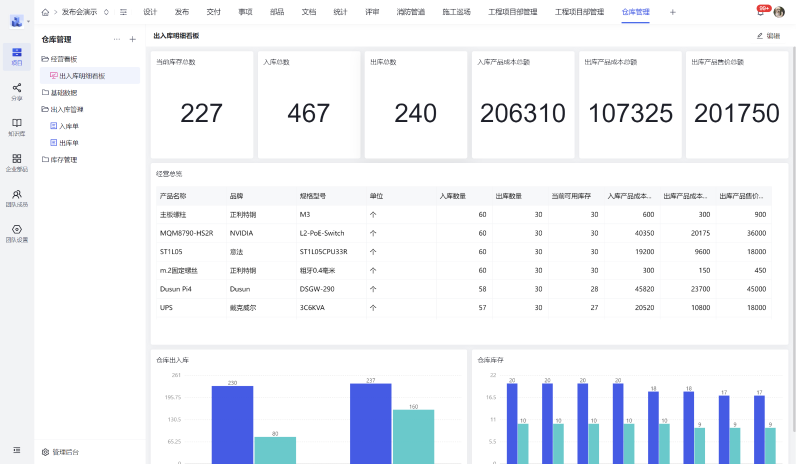Open 团队成员 team members in the sidebar
The image size is (796, 464).
click(17, 197)
